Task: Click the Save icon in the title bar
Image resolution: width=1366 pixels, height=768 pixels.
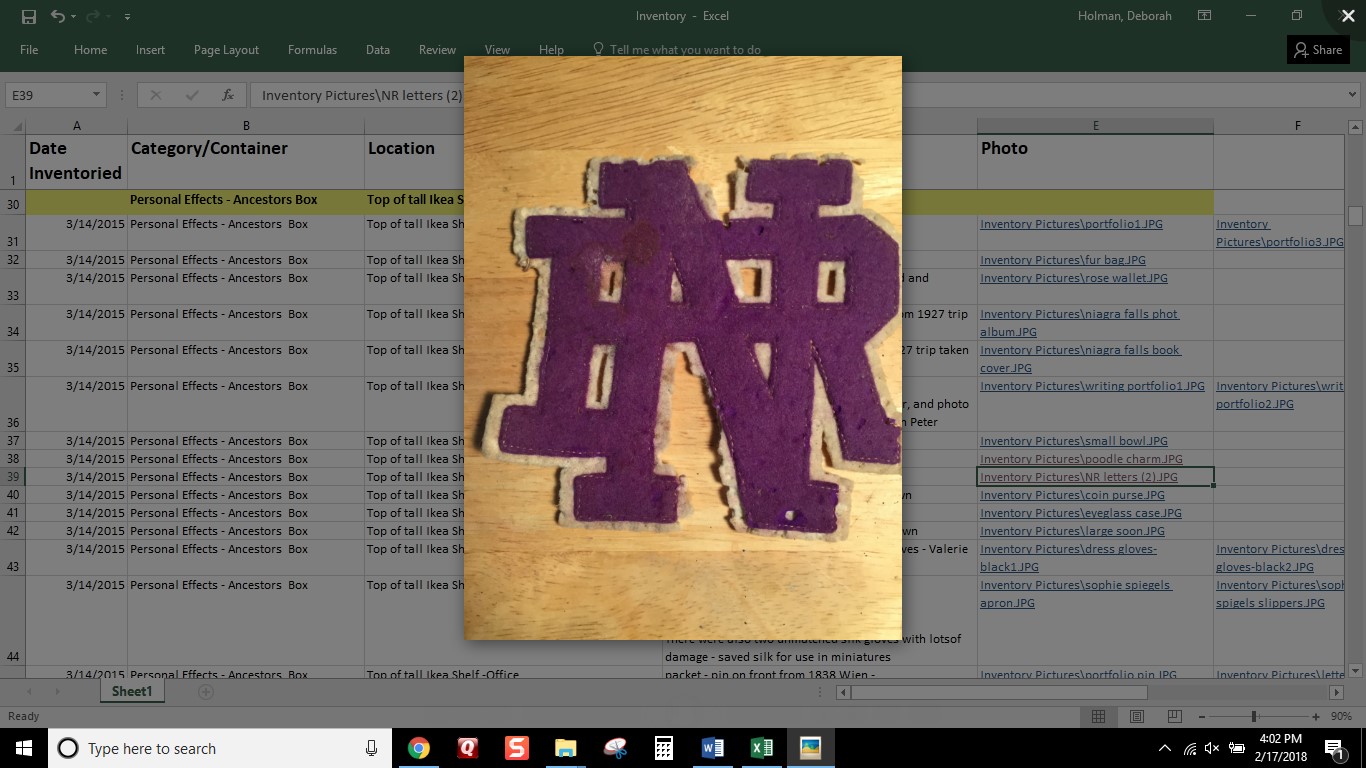Action: click(x=28, y=16)
